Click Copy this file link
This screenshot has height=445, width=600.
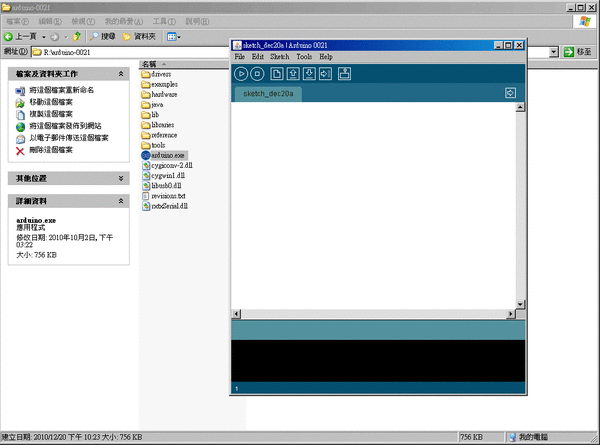point(51,114)
